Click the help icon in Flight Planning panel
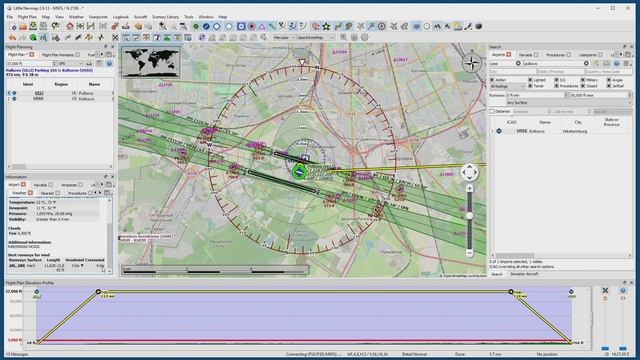 [109, 63]
